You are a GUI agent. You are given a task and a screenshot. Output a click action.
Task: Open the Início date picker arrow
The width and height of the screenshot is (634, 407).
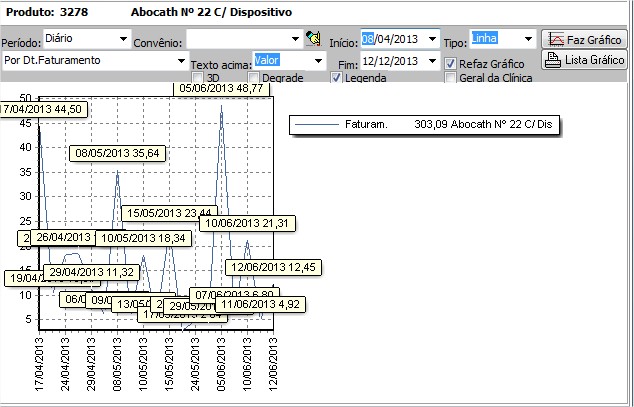[x=432, y=39]
